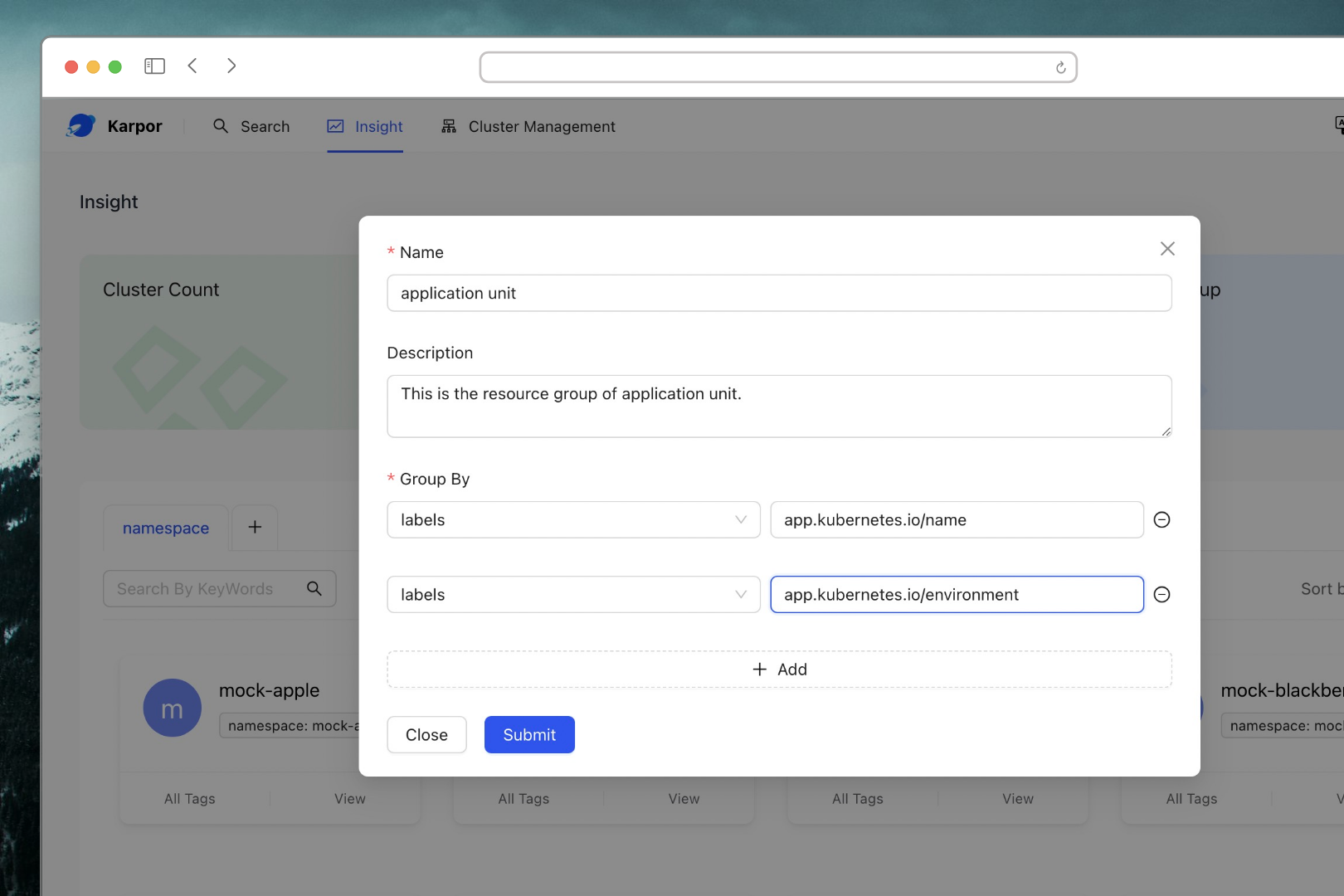
Task: Switch to Cluster Management tab
Action: (528, 127)
